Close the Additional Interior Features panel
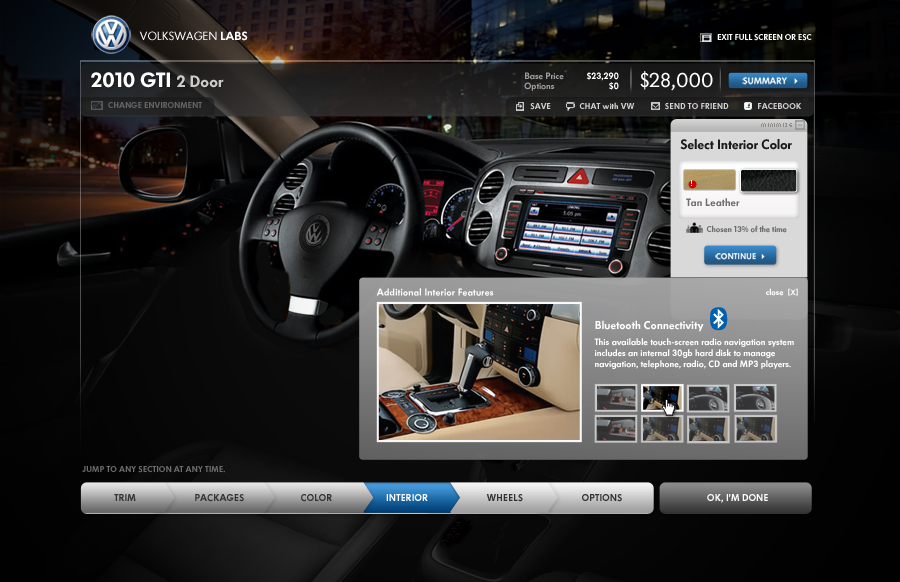Screen dimensions: 900x582 click(782, 292)
